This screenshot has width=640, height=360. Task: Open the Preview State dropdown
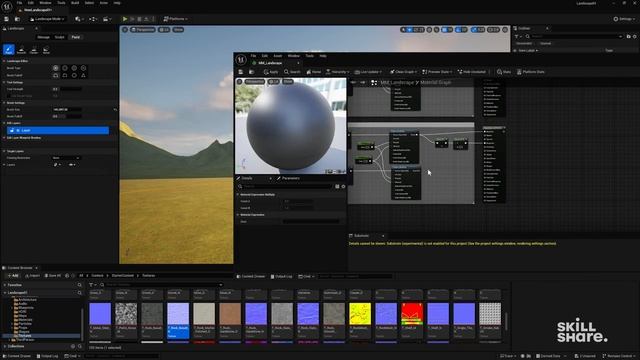[437, 72]
